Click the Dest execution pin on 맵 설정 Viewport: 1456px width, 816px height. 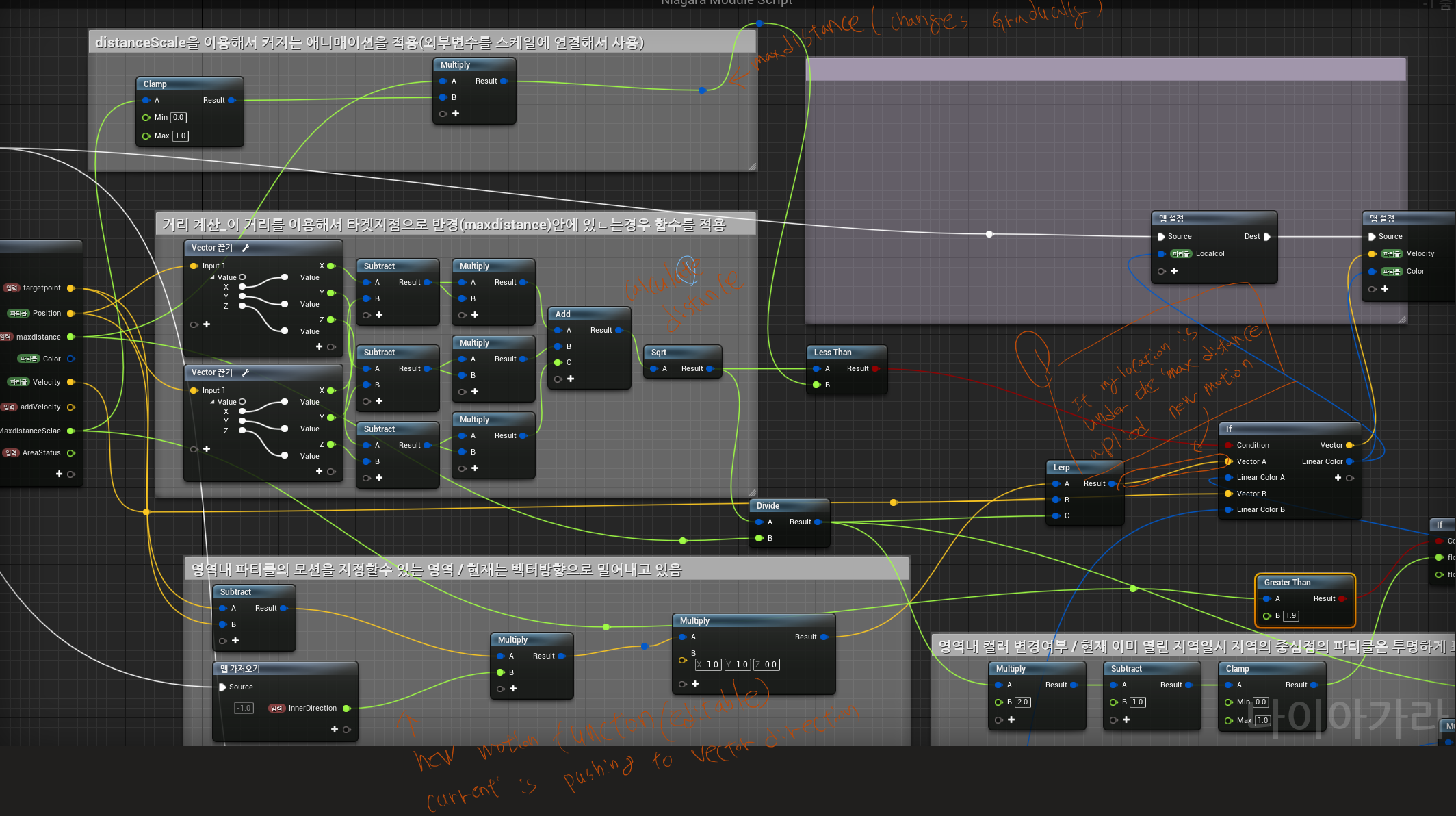click(1266, 237)
